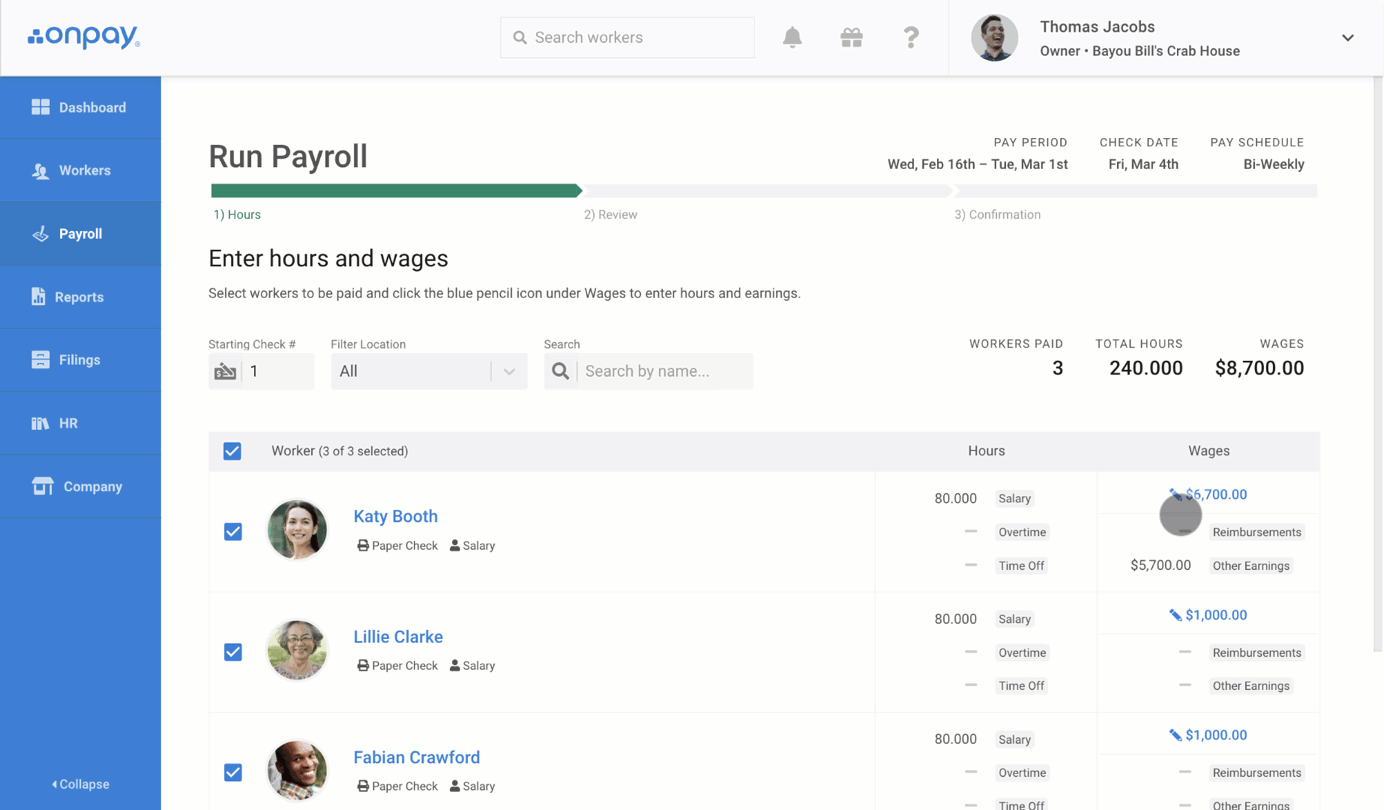The height and width of the screenshot is (810, 1384).
Task: Click Fabian Crawford's name link
Action: pyautogui.click(x=416, y=757)
